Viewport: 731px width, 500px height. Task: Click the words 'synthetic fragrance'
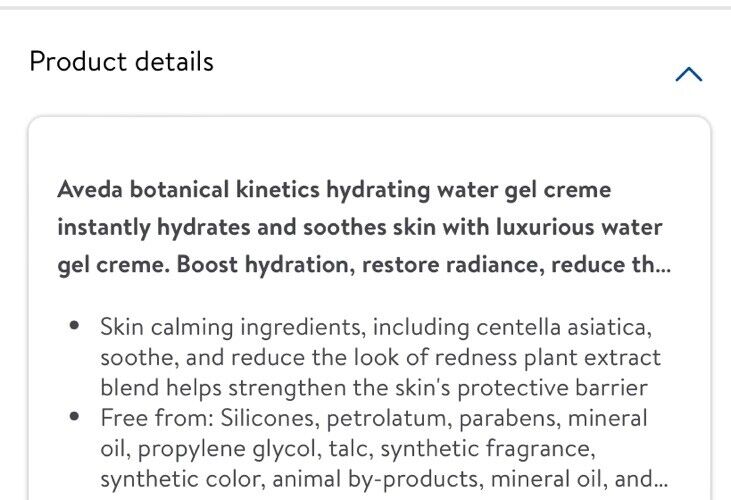488,449
